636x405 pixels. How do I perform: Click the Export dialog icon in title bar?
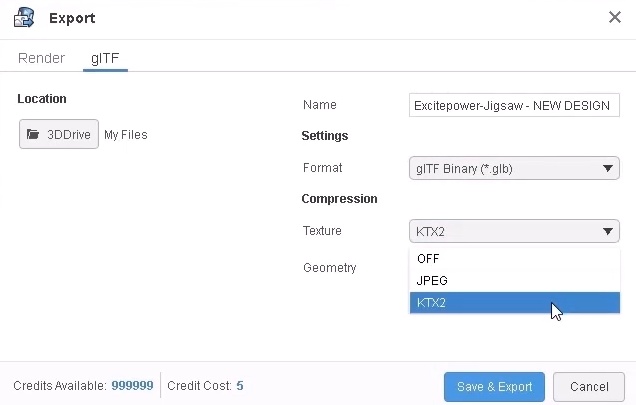click(x=24, y=17)
